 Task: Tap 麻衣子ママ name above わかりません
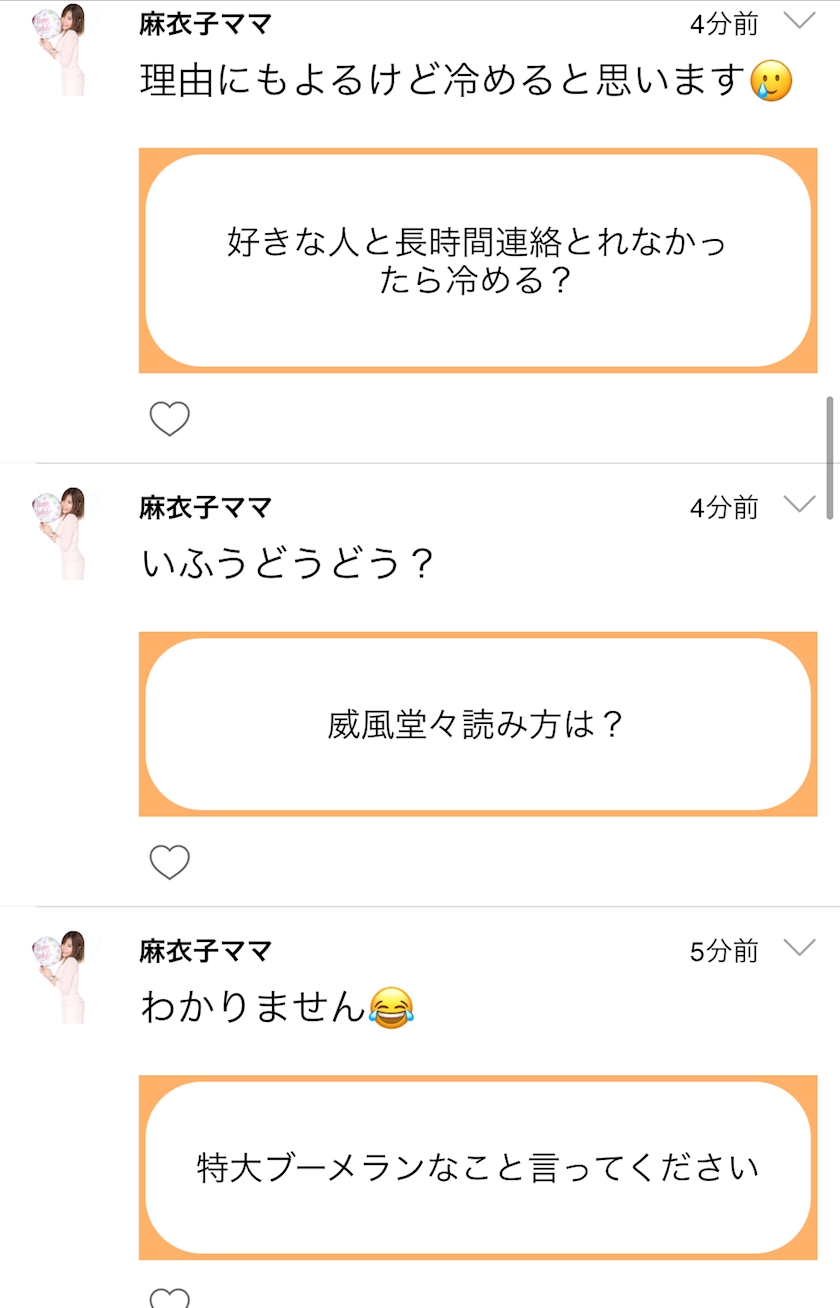205,950
